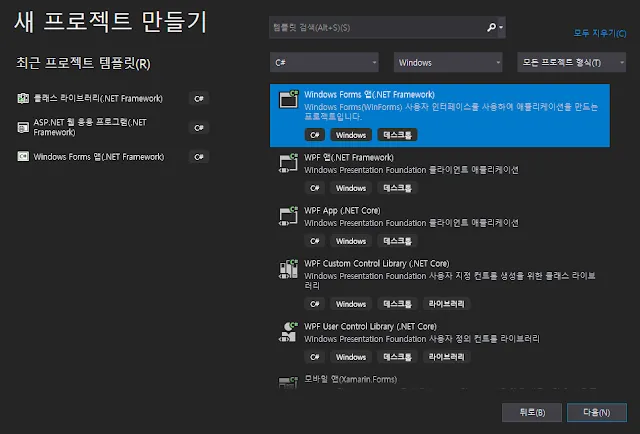Select WPF App (.NET Core) template title
The image size is (640, 434).
(342, 211)
